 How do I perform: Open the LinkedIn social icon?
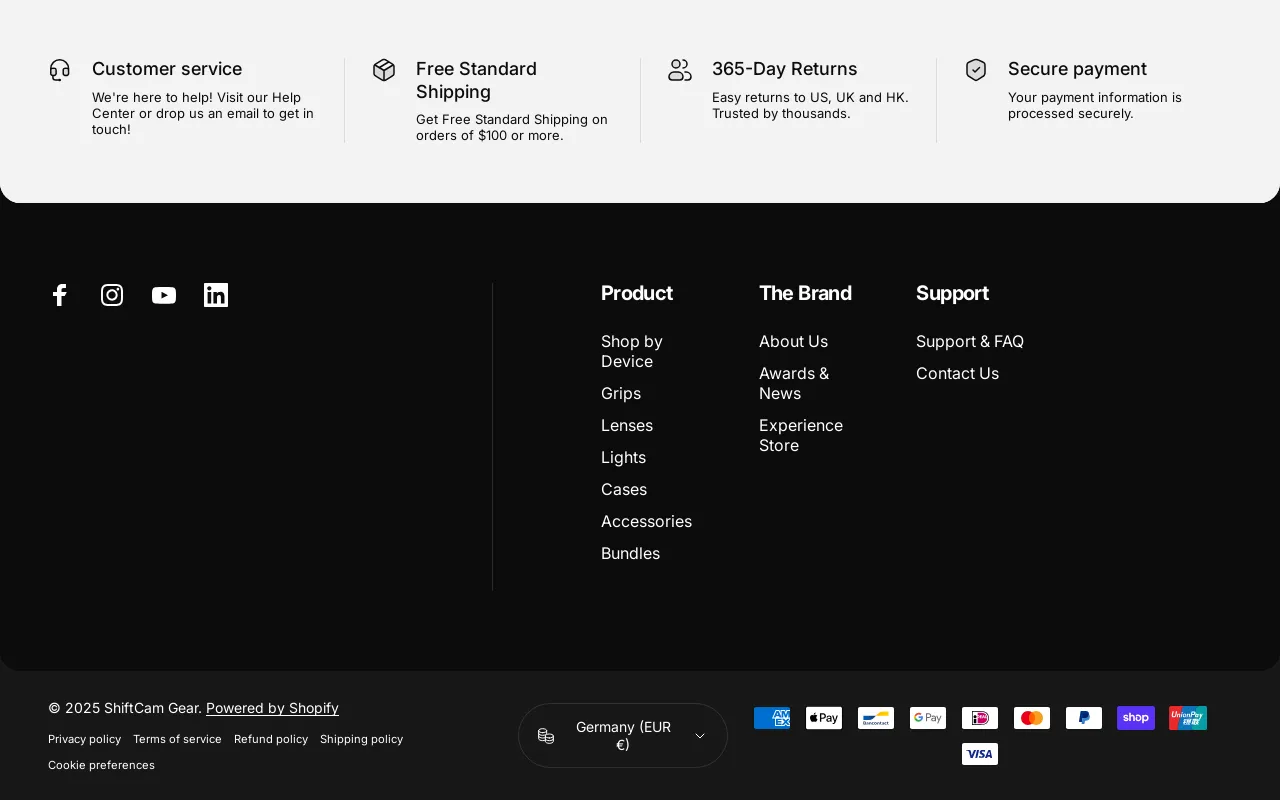[216, 295]
